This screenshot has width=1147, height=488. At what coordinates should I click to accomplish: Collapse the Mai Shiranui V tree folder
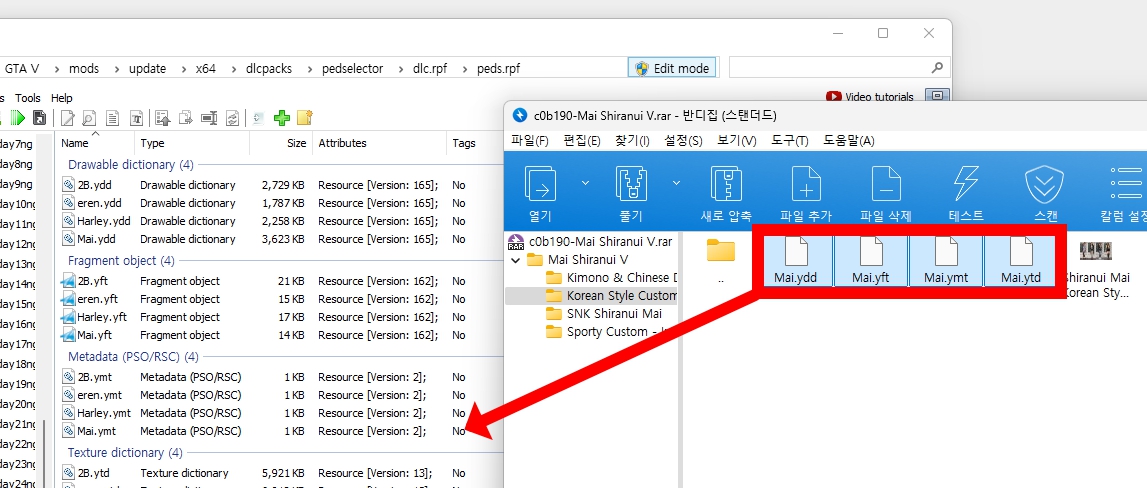point(516,260)
